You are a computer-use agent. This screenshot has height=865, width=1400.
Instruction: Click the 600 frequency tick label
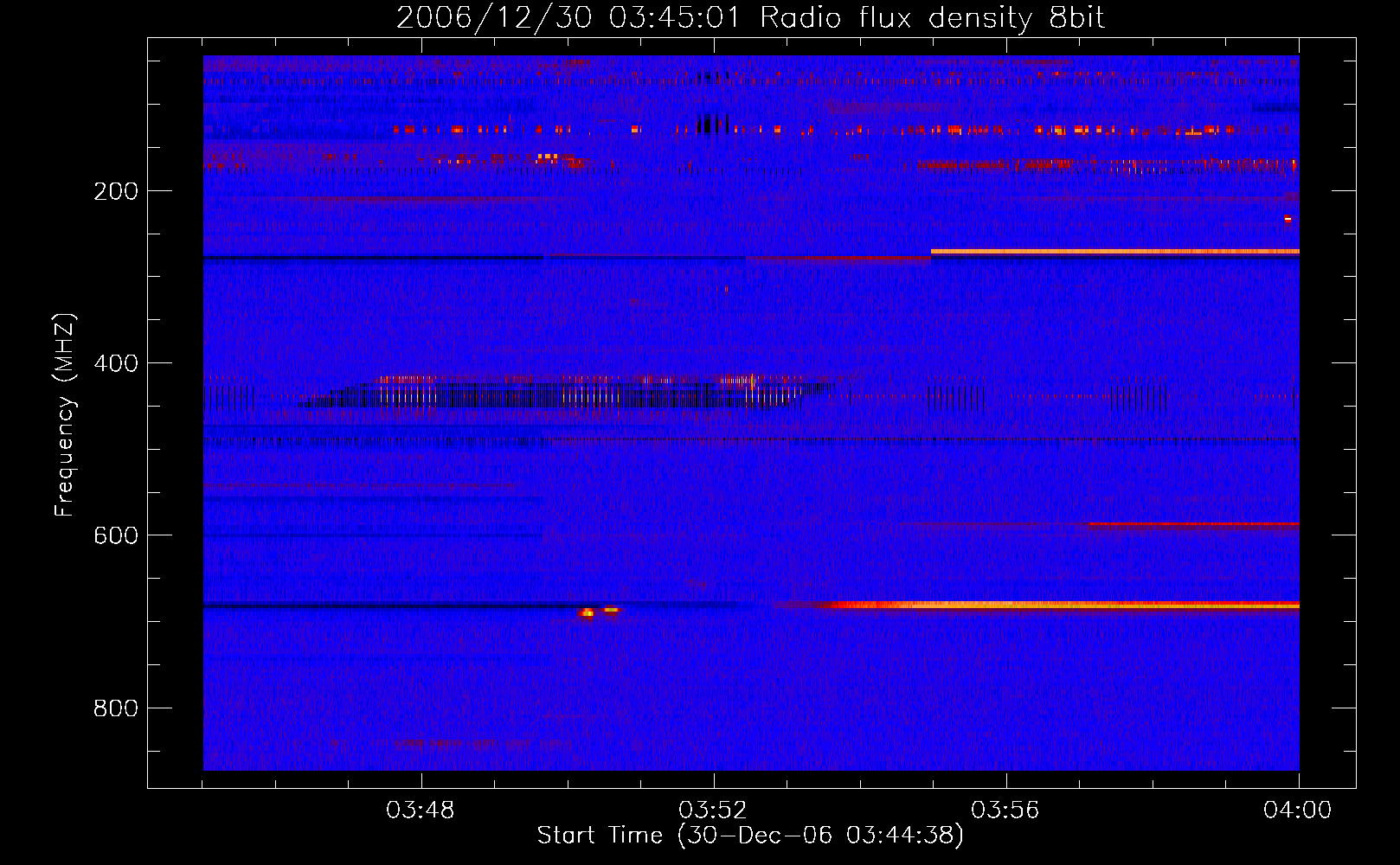(116, 535)
